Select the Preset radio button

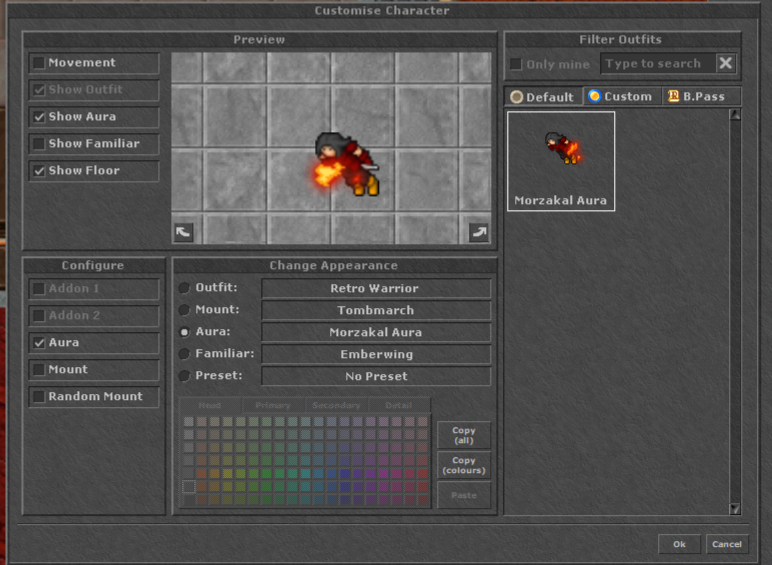tap(184, 376)
